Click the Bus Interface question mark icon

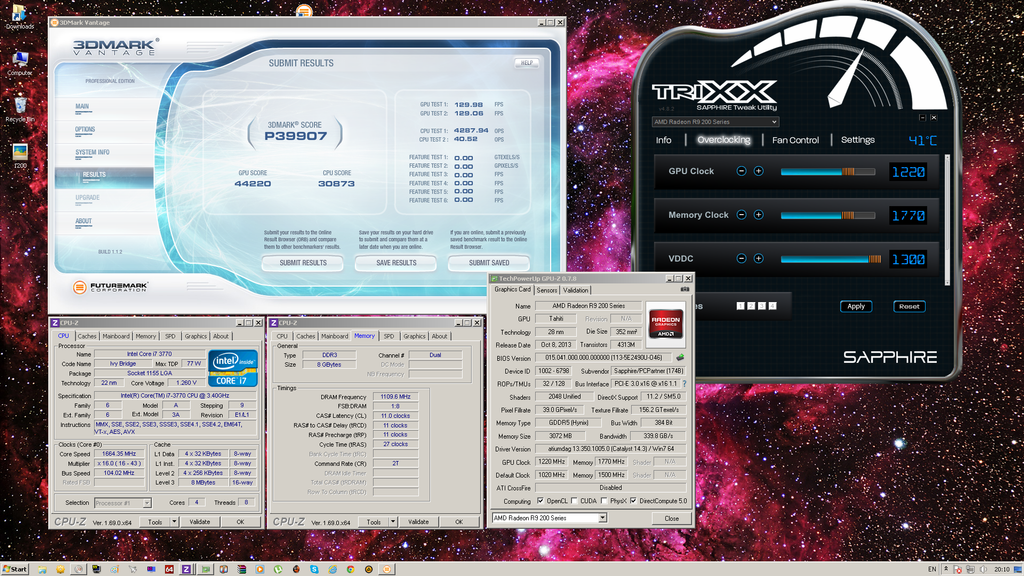tap(684, 384)
